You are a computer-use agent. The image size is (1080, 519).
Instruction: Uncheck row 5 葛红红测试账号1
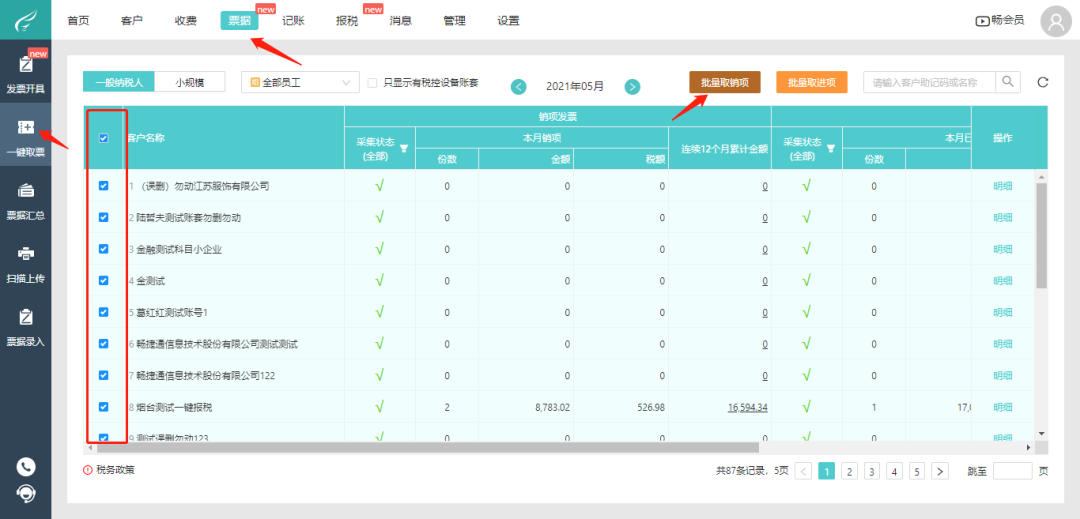pyautogui.click(x=104, y=312)
